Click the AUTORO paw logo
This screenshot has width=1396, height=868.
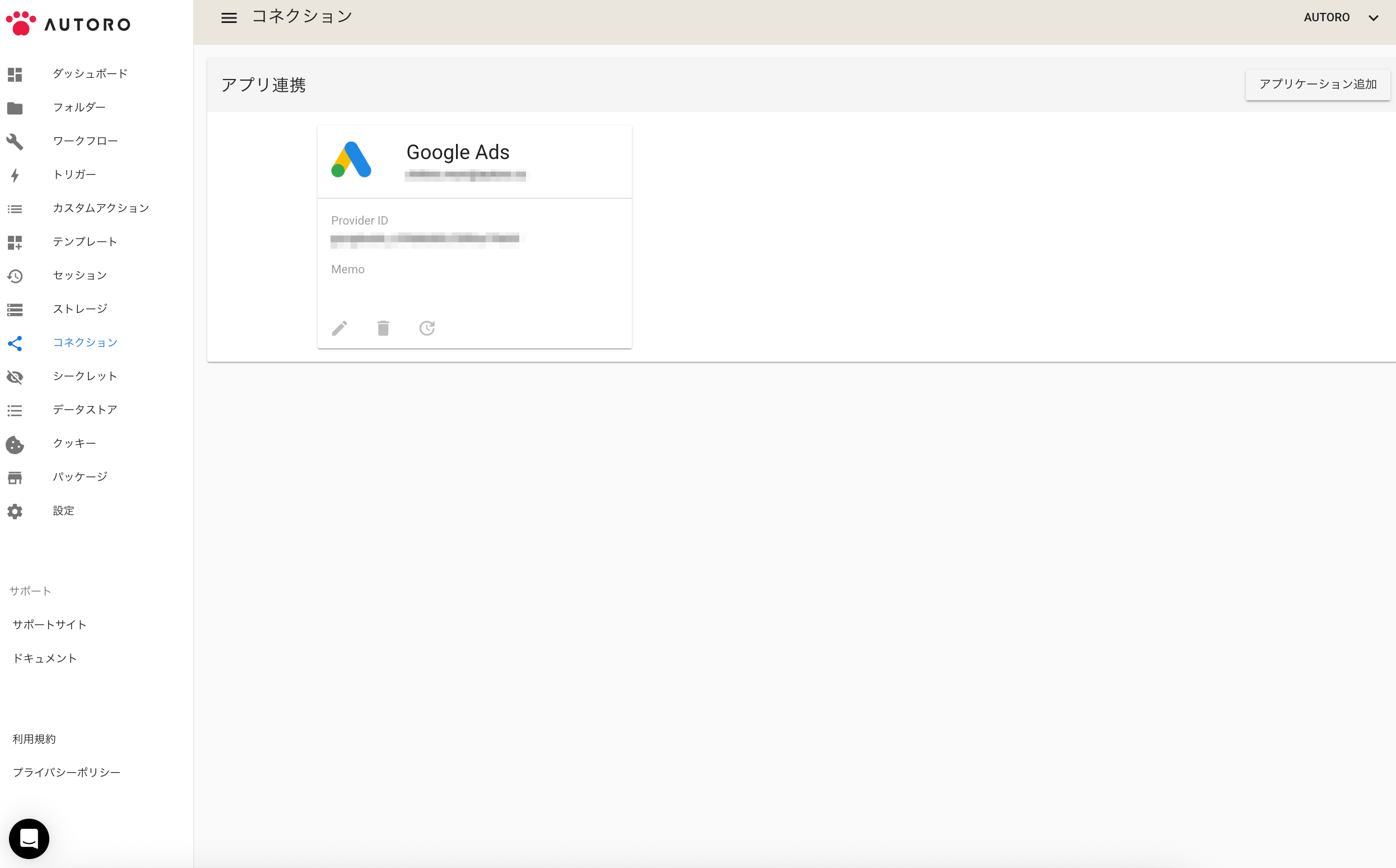tap(21, 24)
